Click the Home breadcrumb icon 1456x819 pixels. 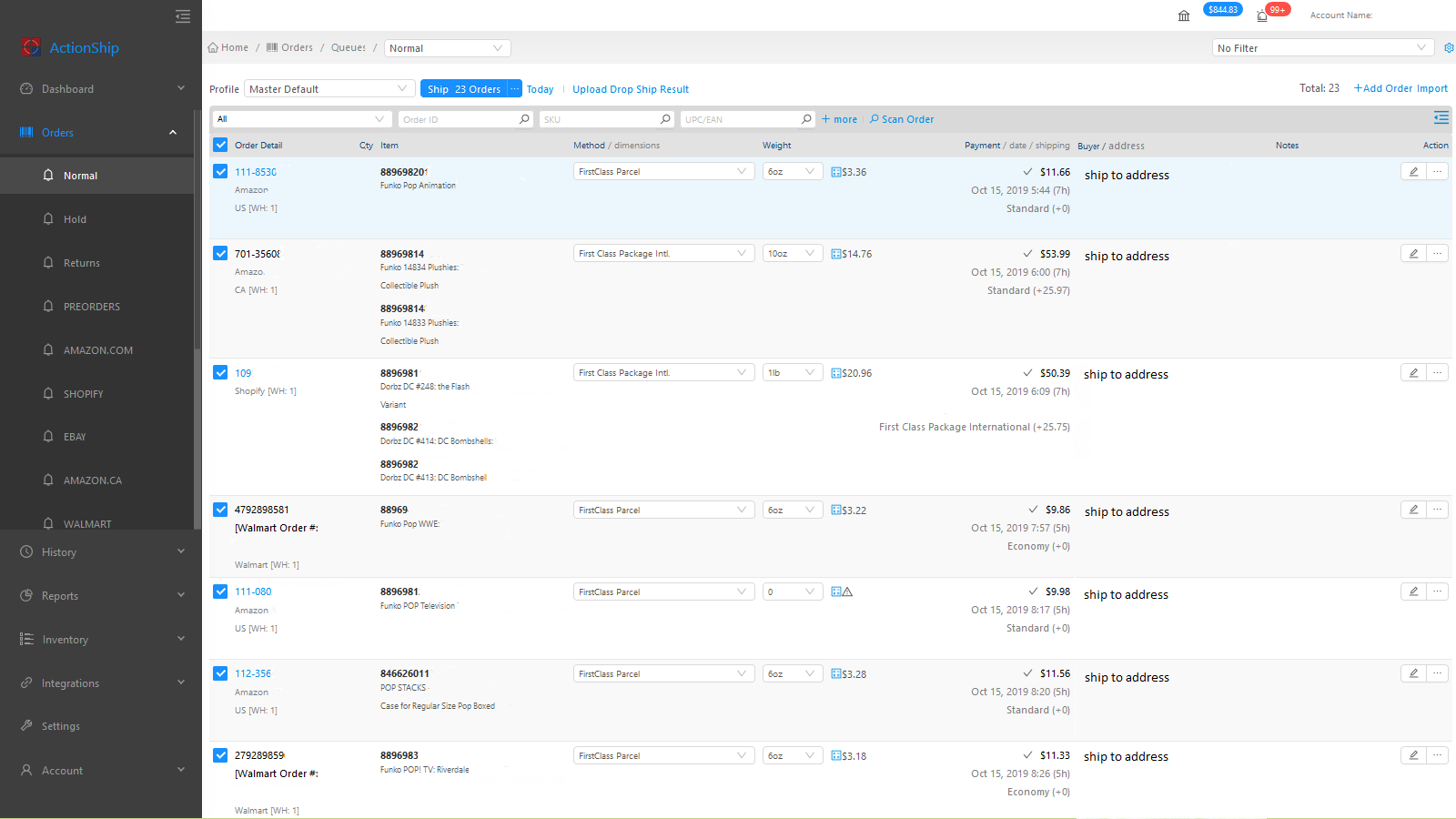(x=213, y=47)
